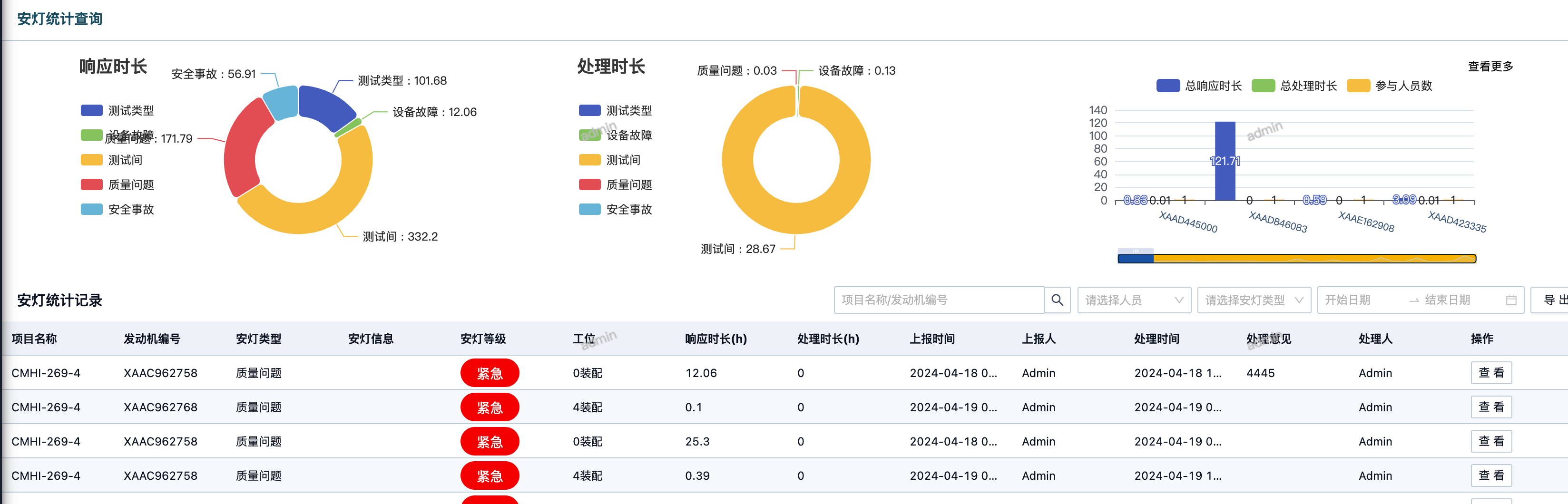
Task: Click the yellow 测试间 ring in 处理时长 donut
Action: click(x=796, y=219)
